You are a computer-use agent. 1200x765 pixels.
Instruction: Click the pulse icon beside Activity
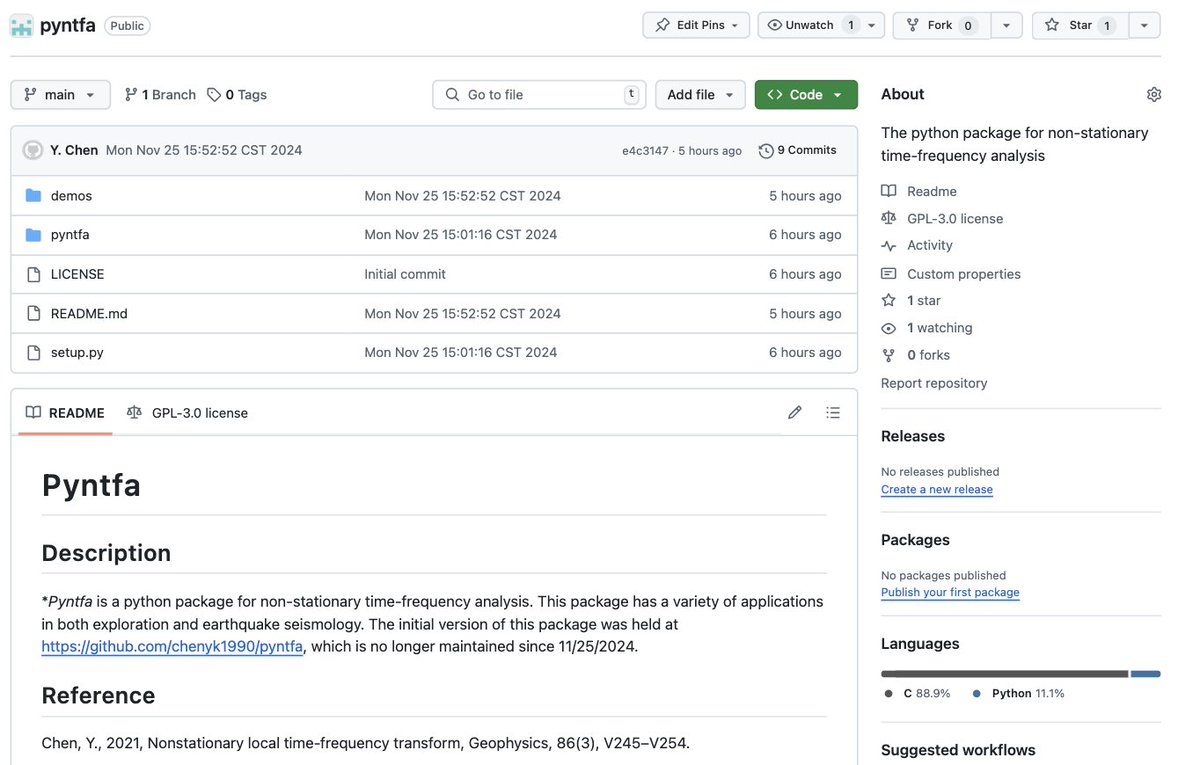pyautogui.click(x=888, y=245)
